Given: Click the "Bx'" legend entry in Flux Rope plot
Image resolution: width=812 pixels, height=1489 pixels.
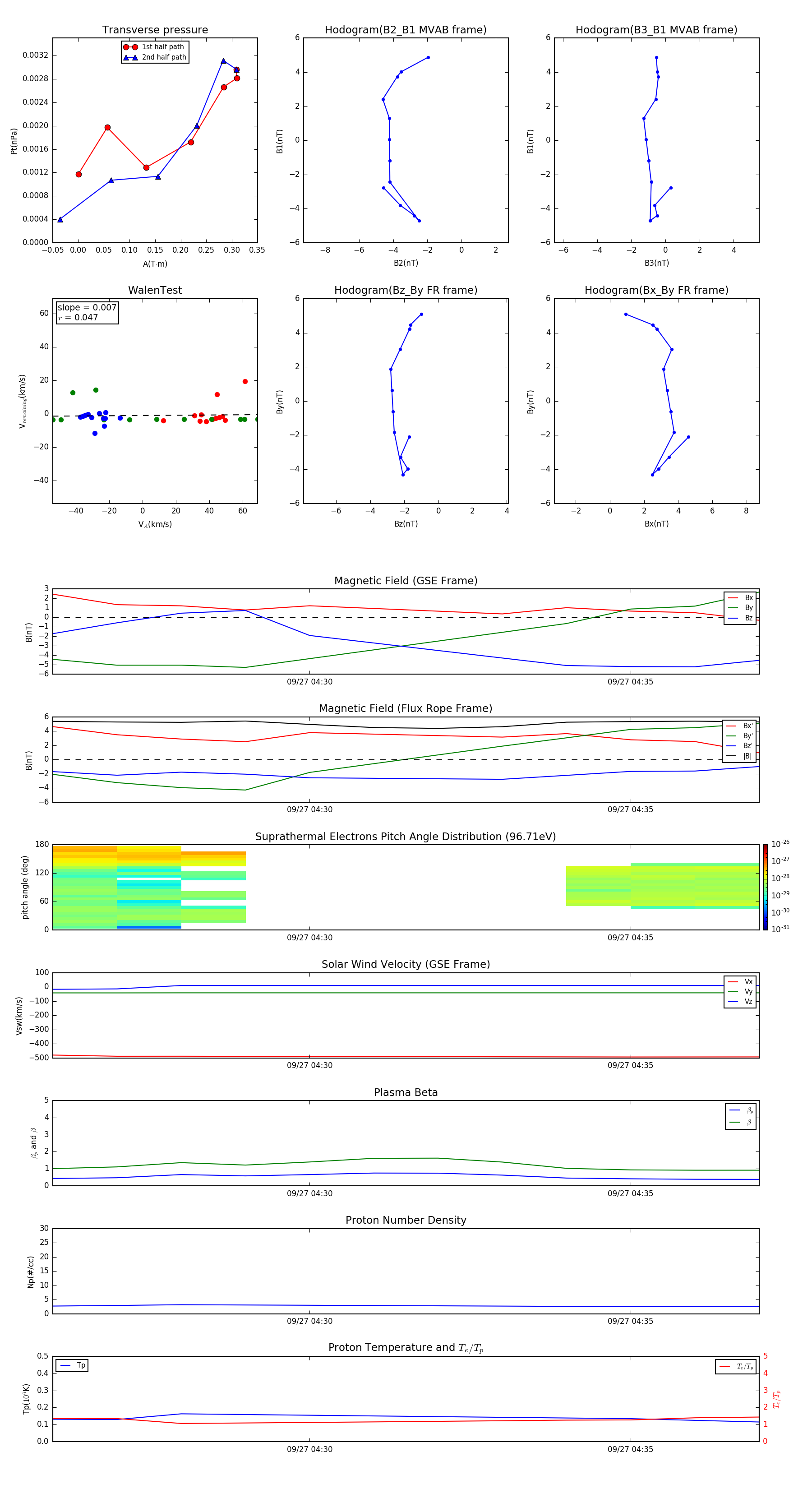Looking at the screenshot, I should [740, 726].
